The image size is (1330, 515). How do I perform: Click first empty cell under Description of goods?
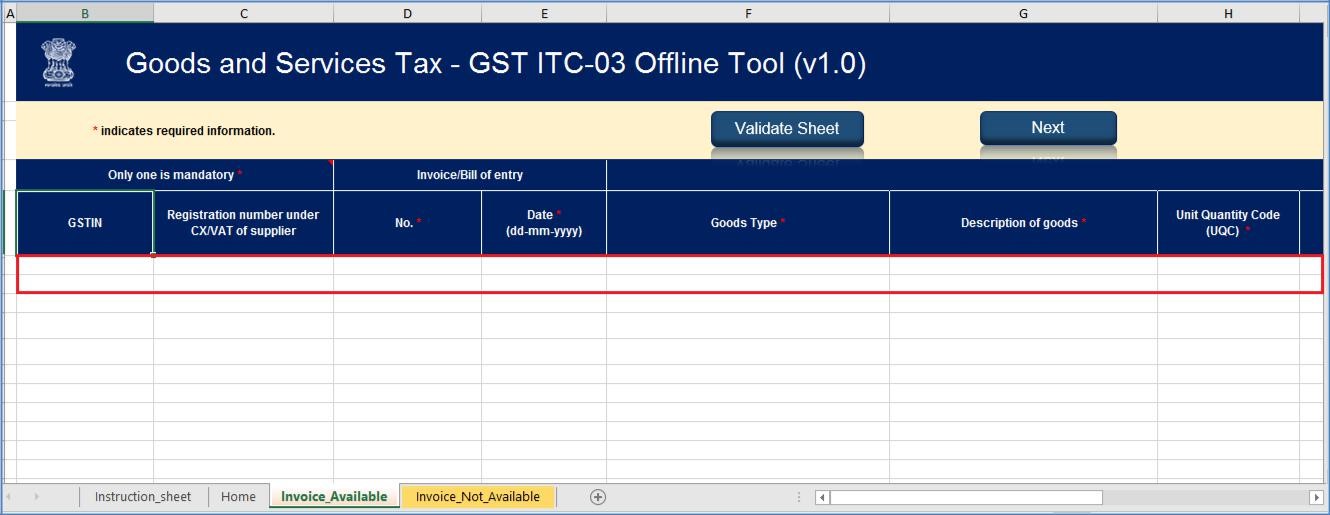coord(1023,265)
